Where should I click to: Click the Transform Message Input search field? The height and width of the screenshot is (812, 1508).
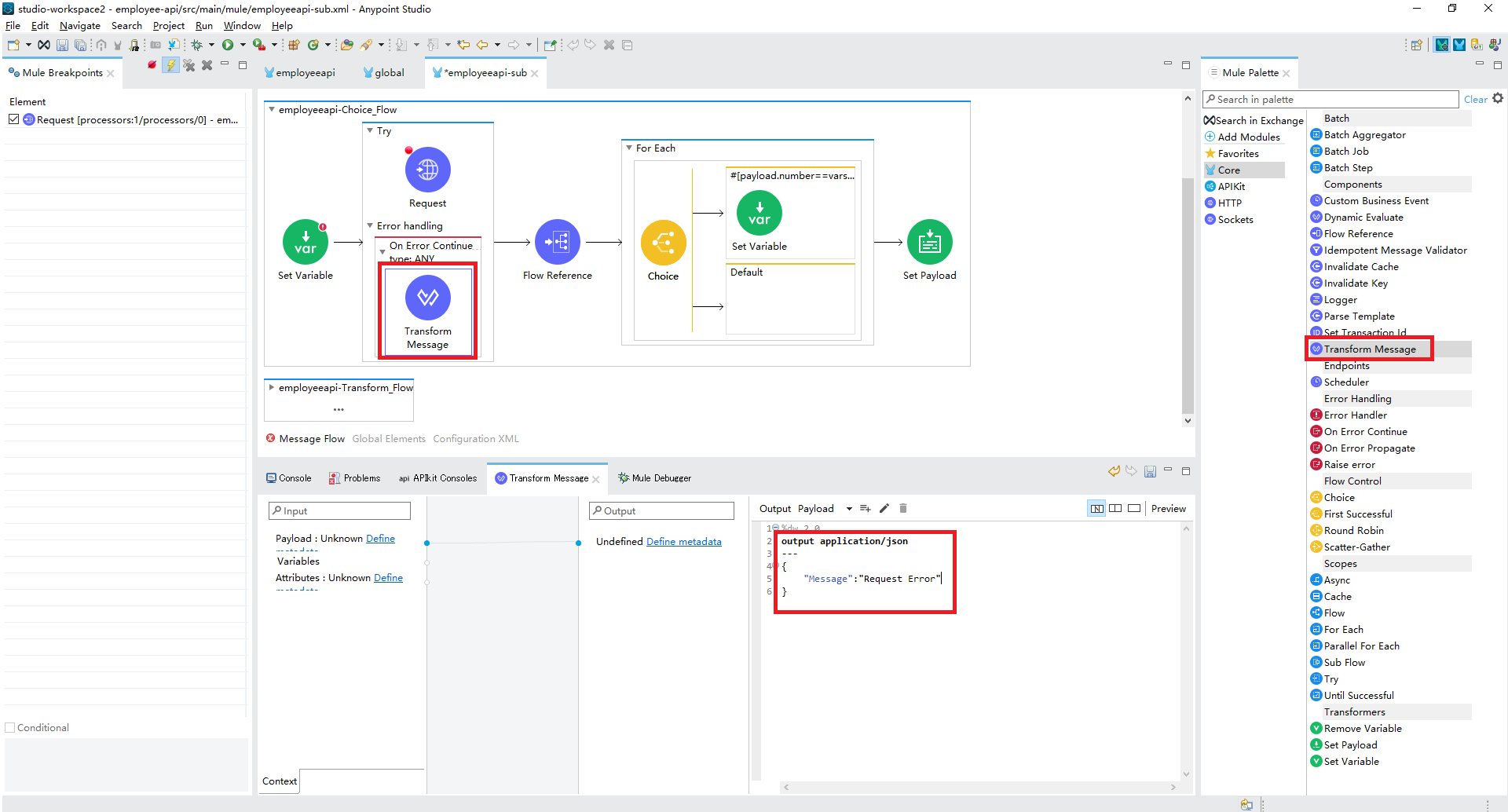tap(339, 511)
